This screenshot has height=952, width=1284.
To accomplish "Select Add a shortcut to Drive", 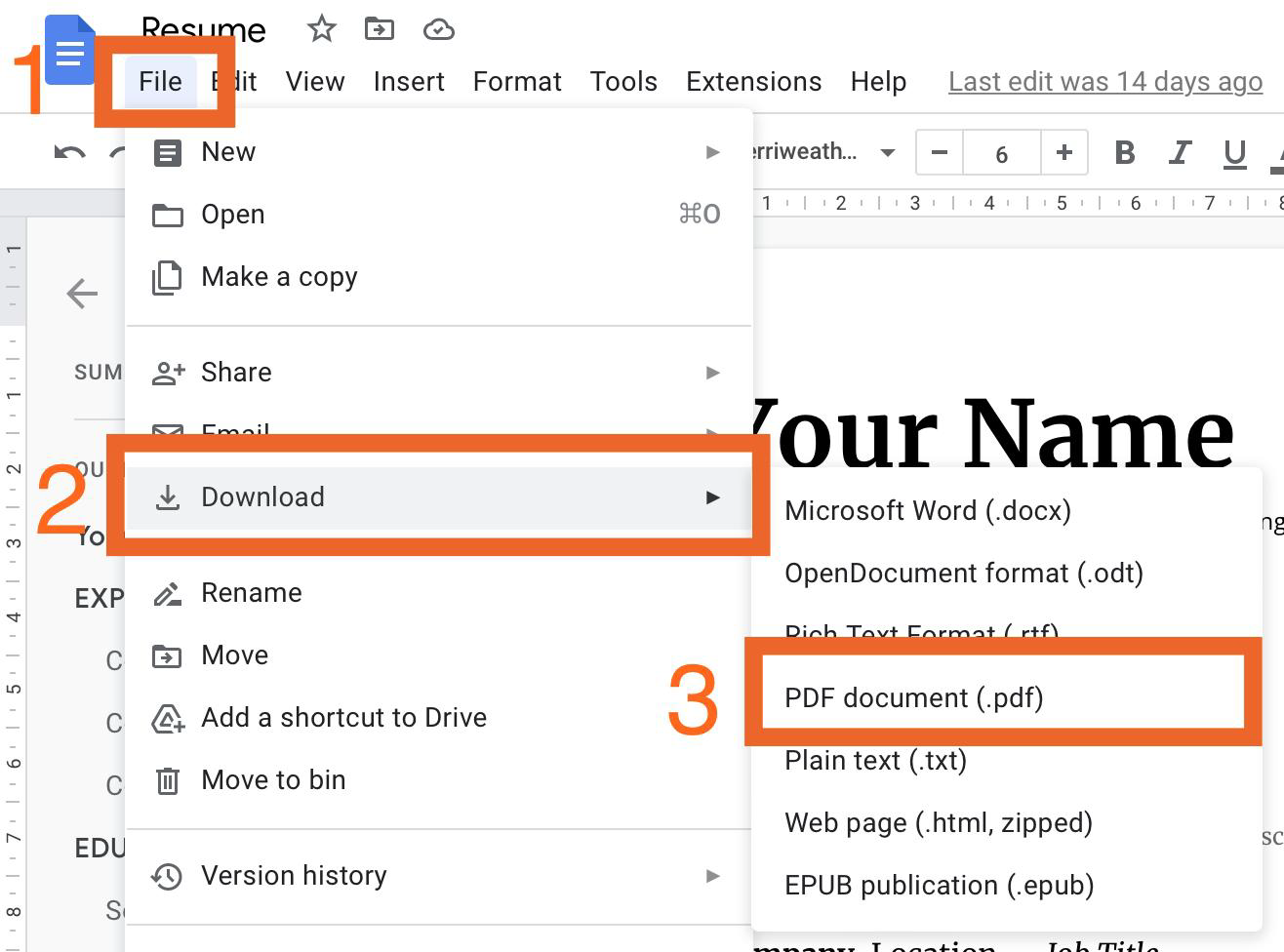I will (439, 718).
